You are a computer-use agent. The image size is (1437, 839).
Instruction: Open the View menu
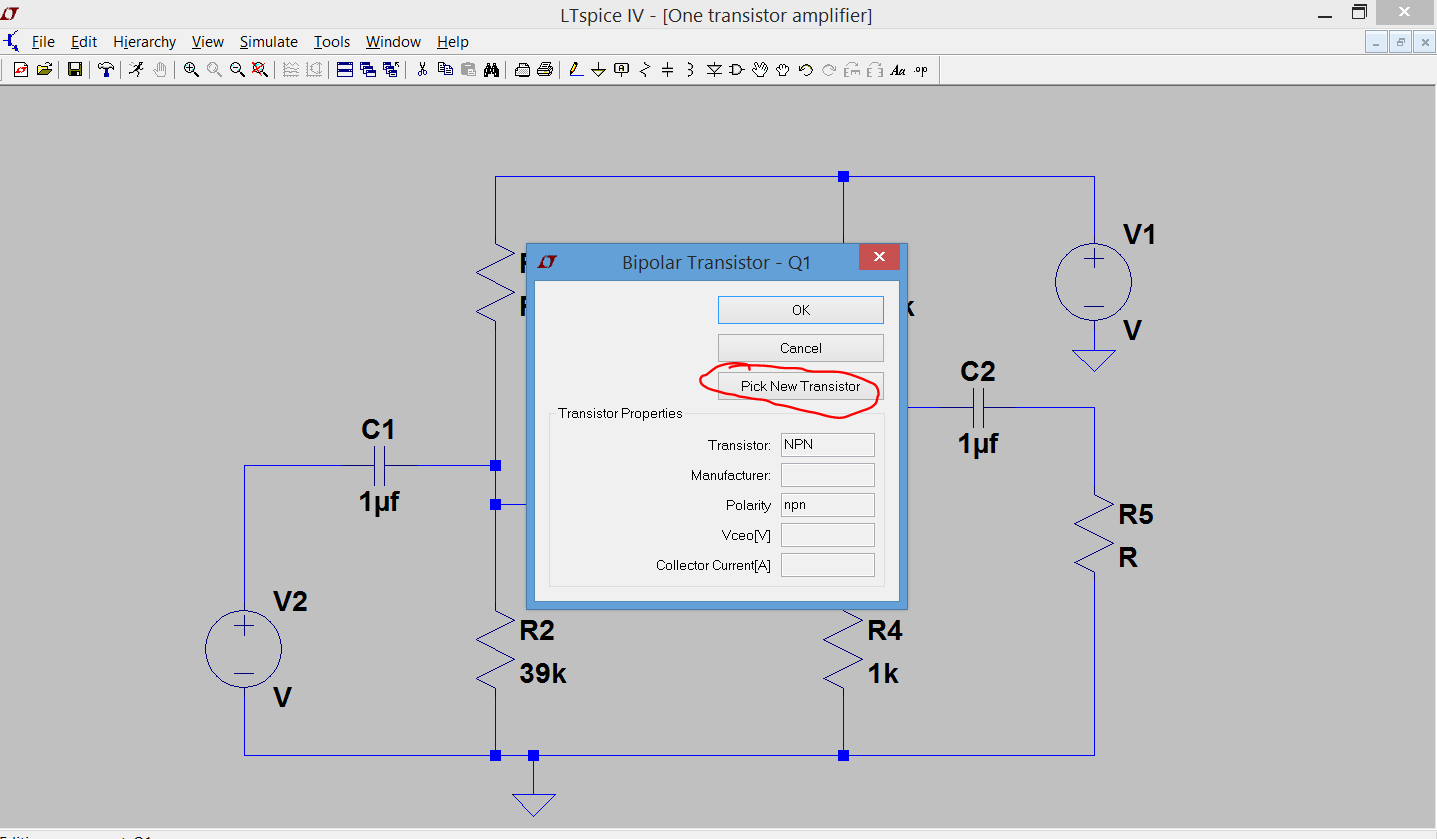pyautogui.click(x=208, y=42)
